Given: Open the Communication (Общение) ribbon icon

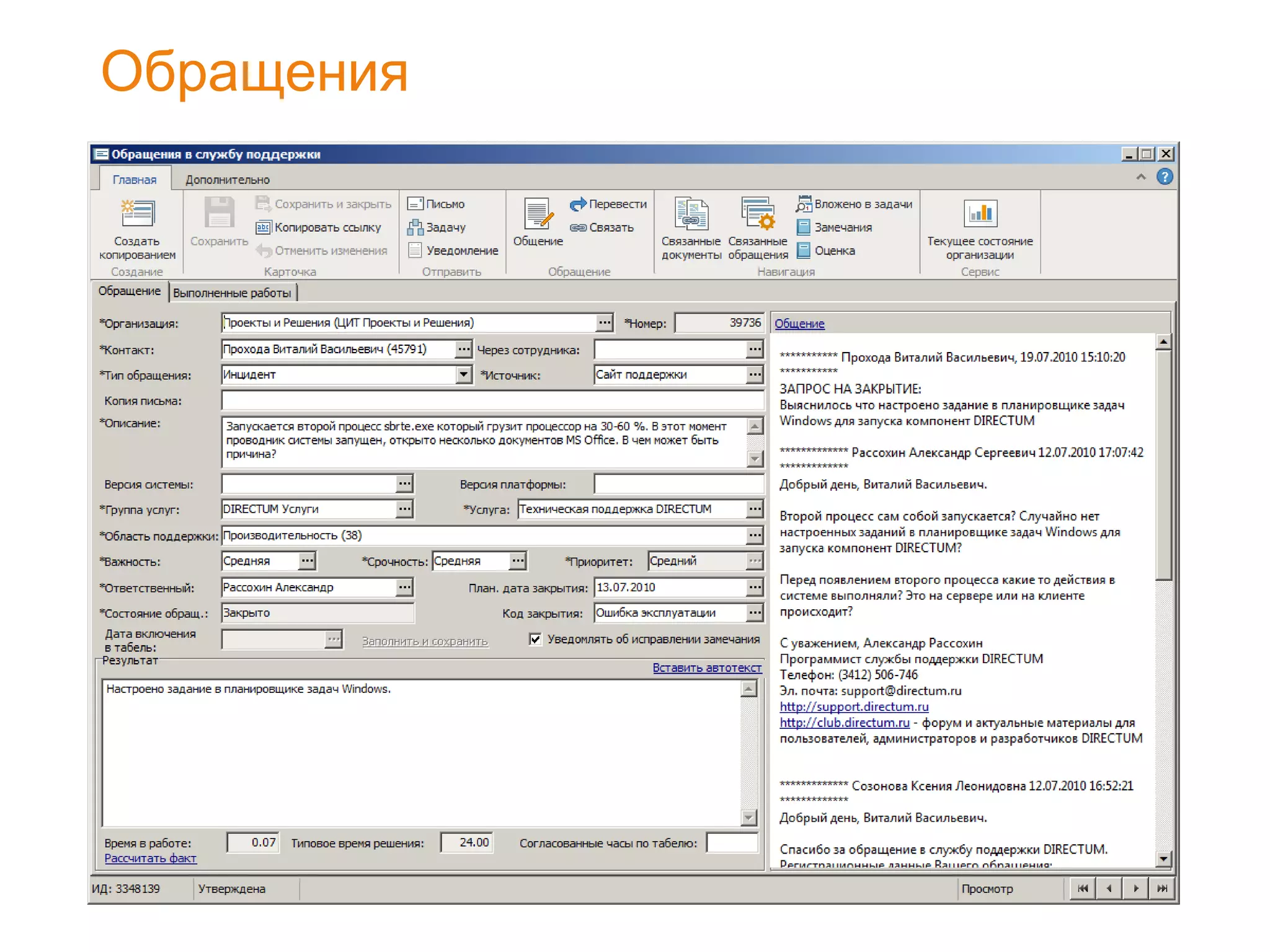Looking at the screenshot, I should tap(538, 215).
